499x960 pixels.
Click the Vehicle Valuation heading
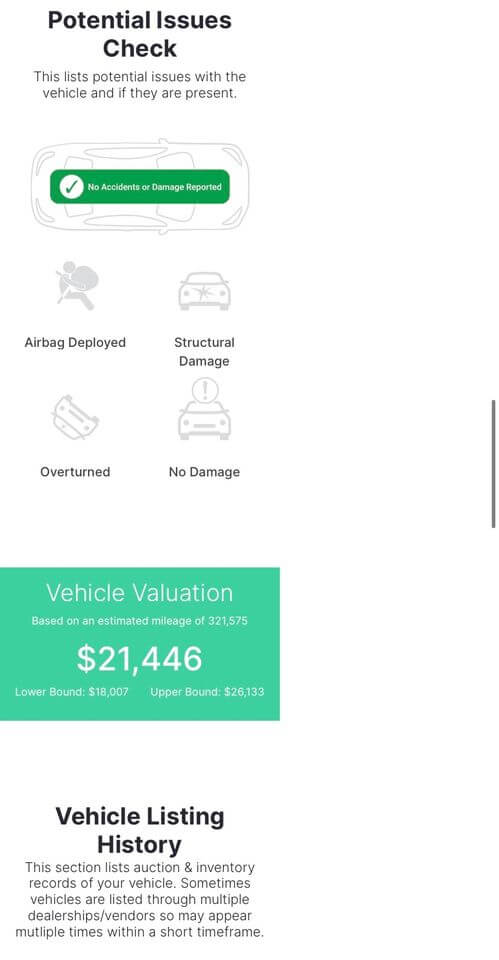pos(140,593)
